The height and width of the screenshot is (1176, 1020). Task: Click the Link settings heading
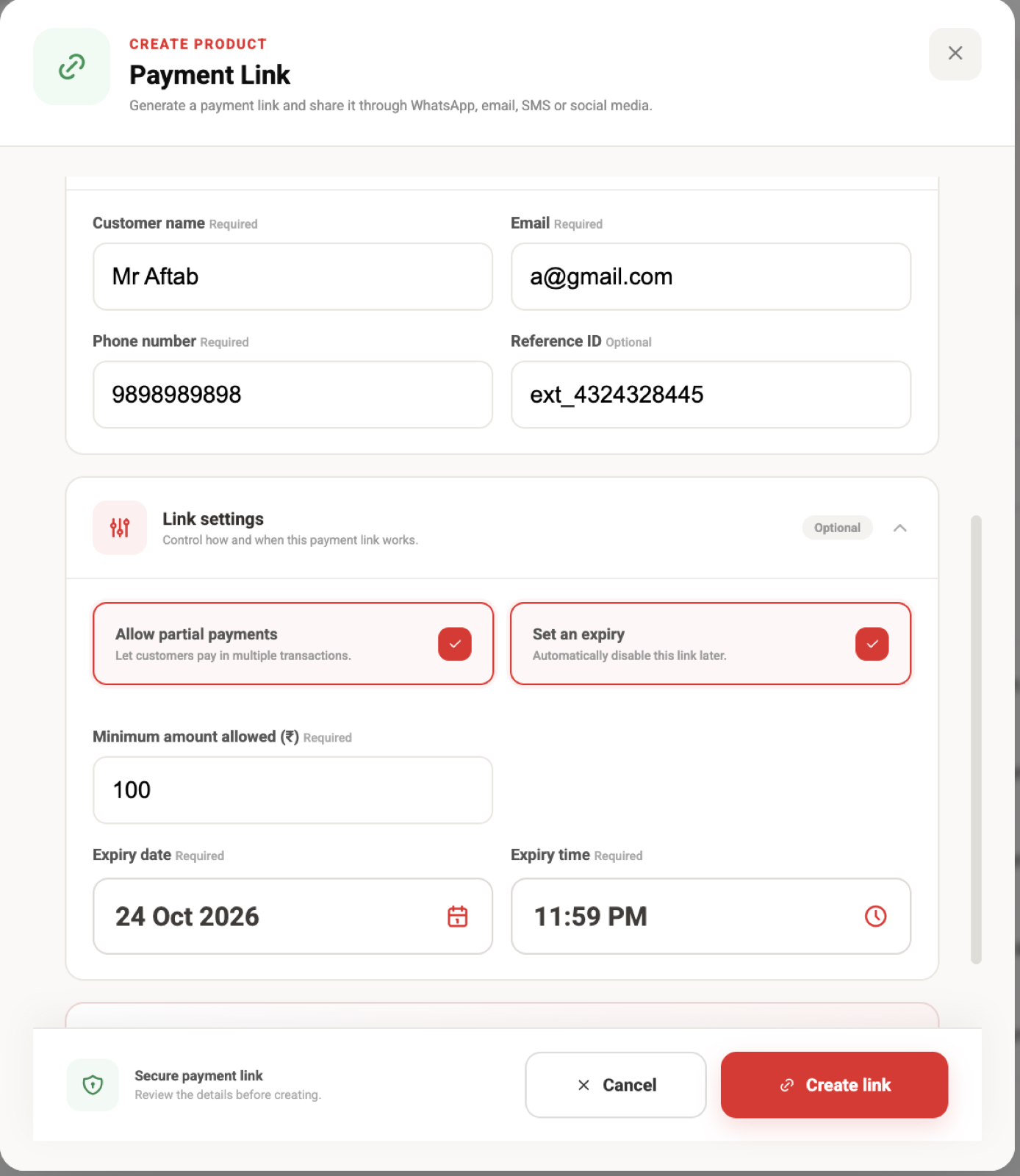coord(213,519)
